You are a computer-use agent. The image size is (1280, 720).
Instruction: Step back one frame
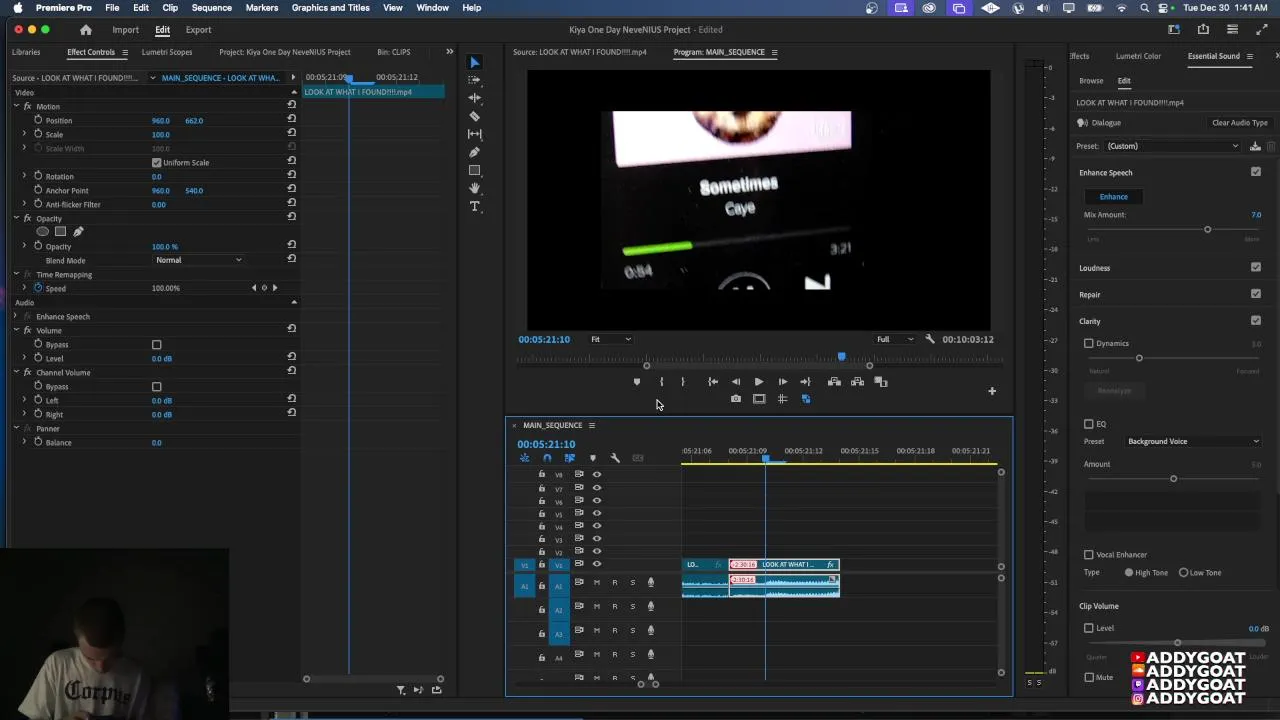736,382
